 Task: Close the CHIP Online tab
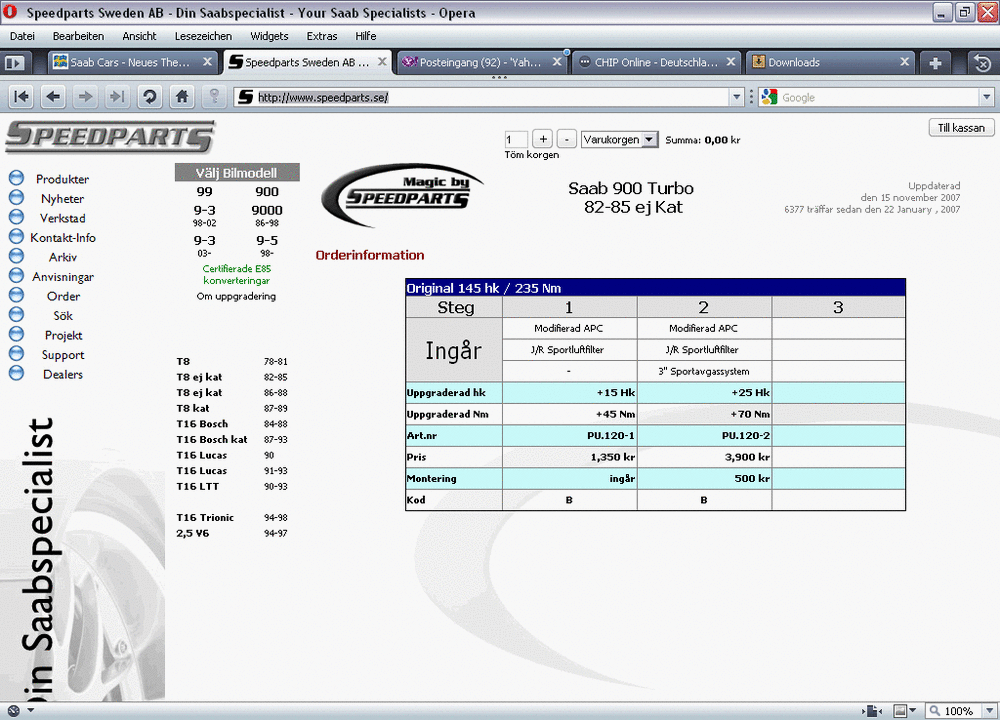pos(731,62)
